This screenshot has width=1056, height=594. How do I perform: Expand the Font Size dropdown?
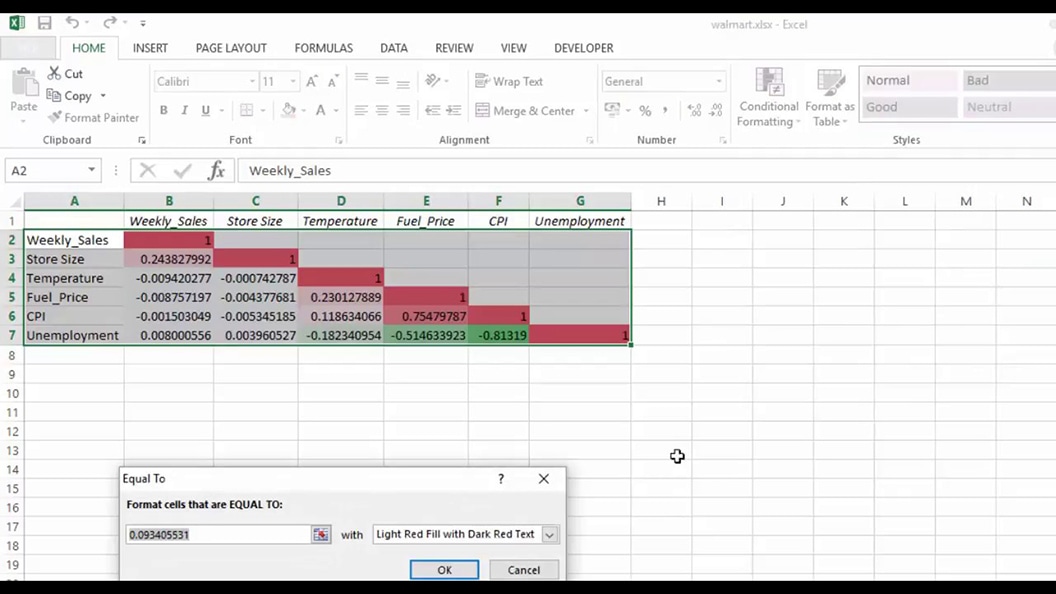point(294,81)
